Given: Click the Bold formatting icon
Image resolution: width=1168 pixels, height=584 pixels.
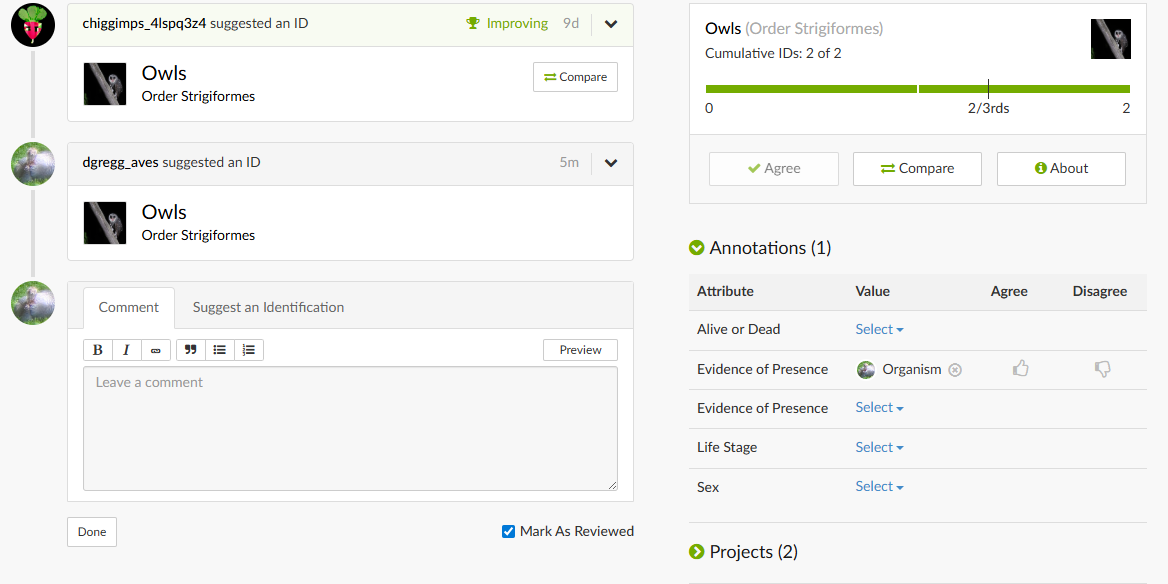Looking at the screenshot, I should coord(98,350).
